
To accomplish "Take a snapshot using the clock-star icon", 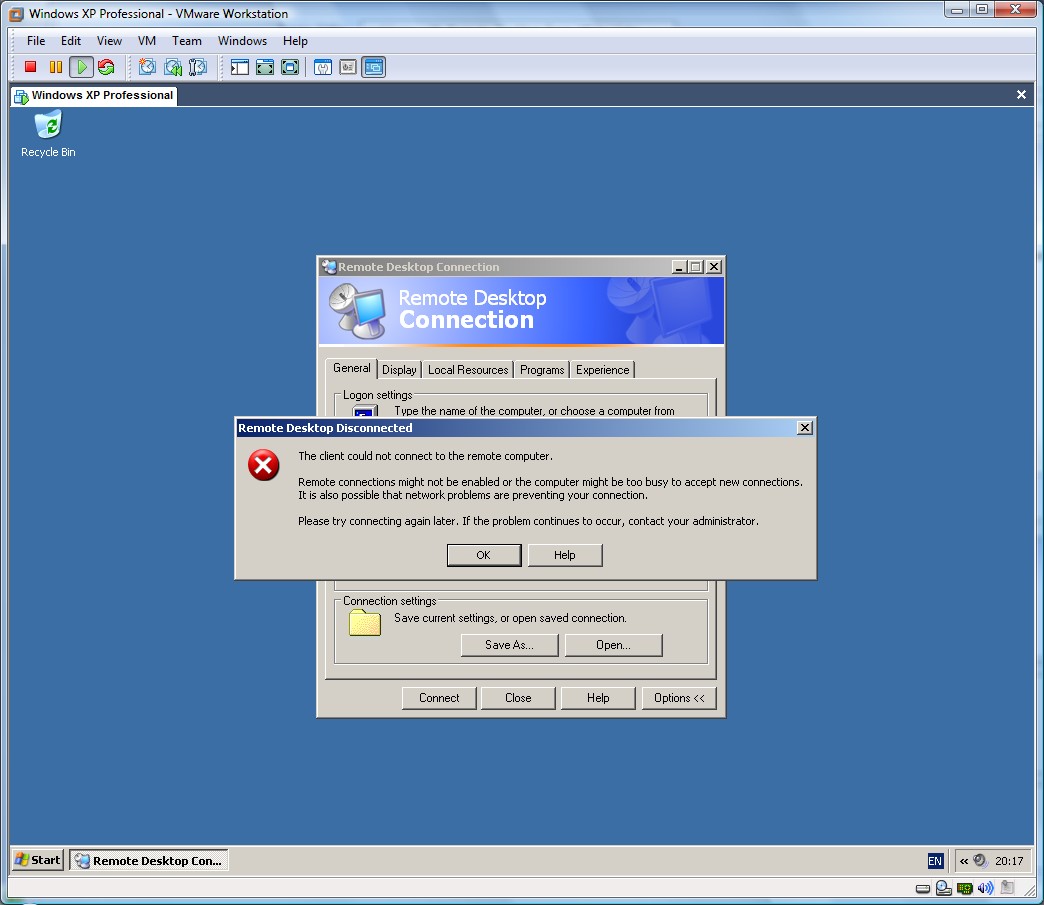I will tap(147, 67).
